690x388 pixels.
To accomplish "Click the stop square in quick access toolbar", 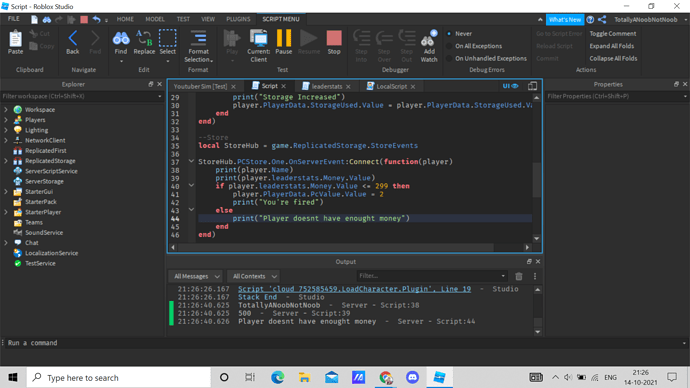I will [84, 19].
